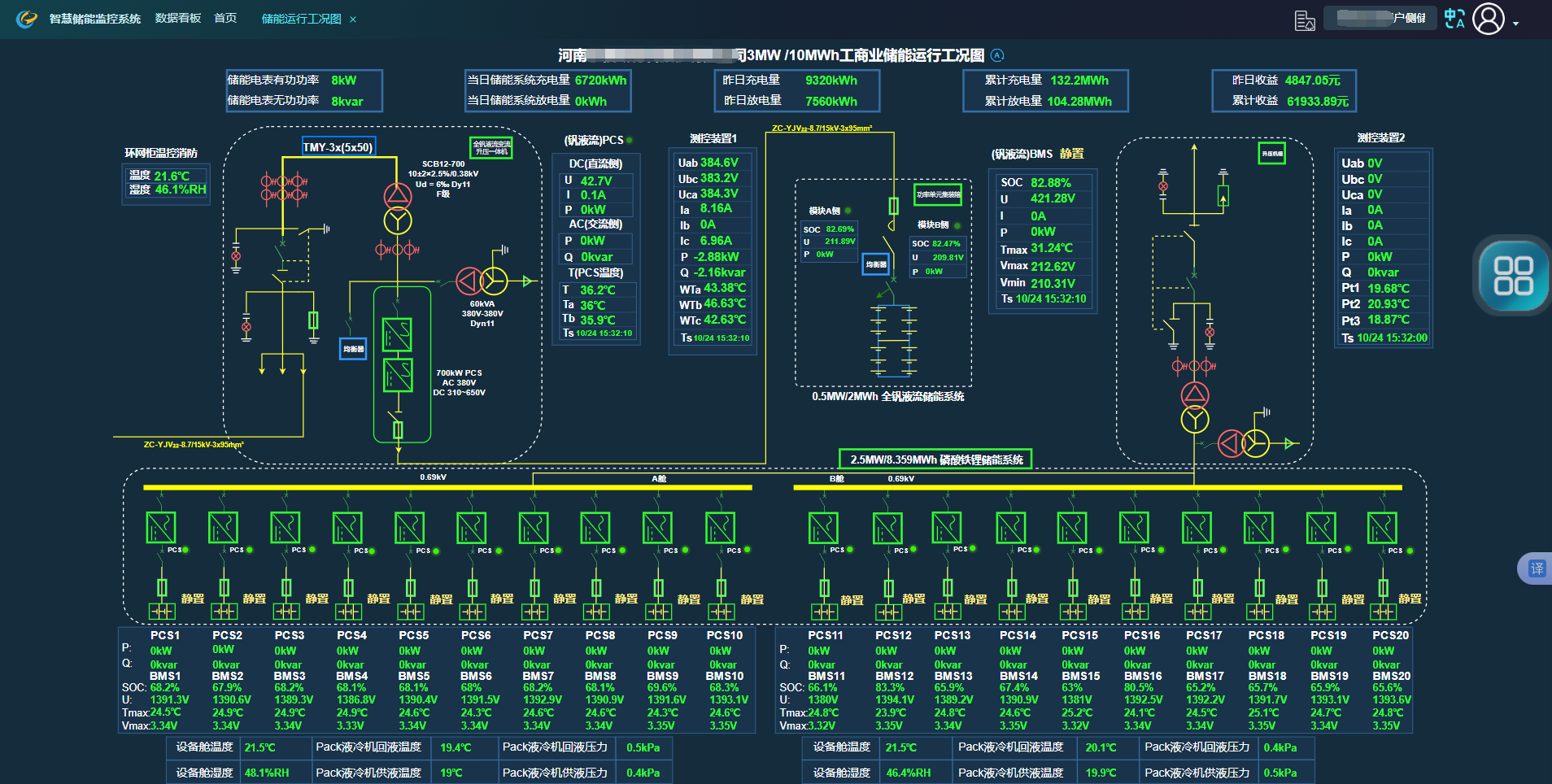Click the TMY-3x(5x50) busbar label

(338, 147)
